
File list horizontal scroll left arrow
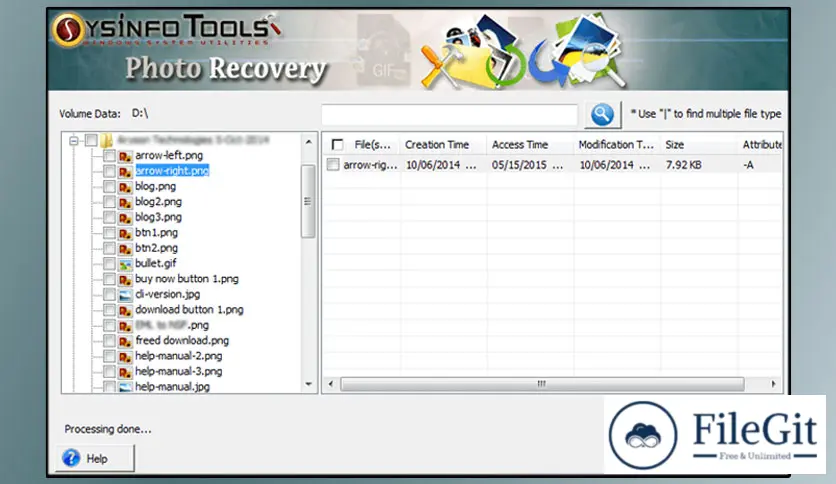click(331, 384)
